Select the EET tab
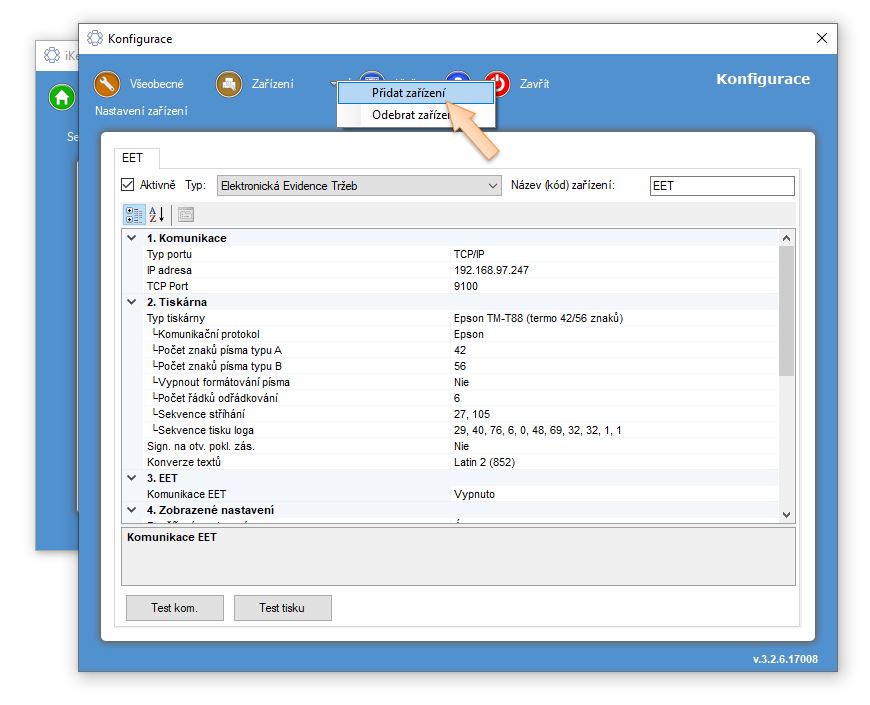 (x=132, y=158)
